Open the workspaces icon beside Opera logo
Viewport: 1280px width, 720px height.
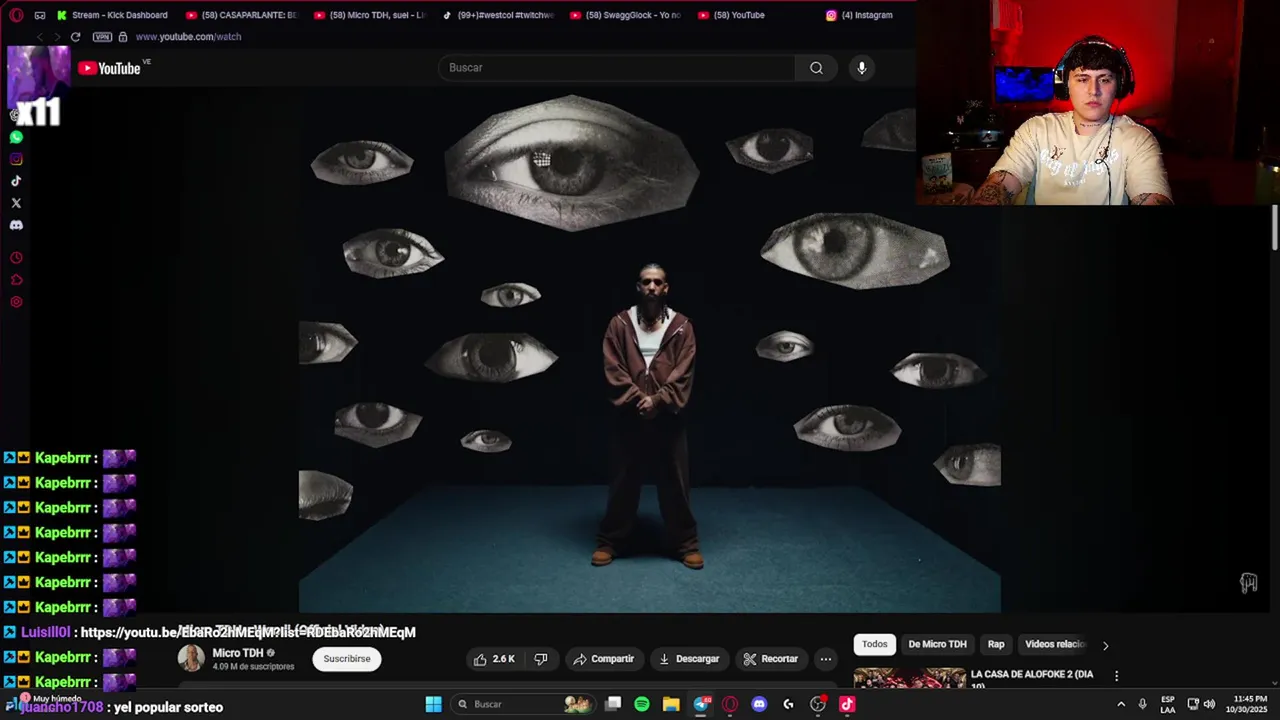40,15
